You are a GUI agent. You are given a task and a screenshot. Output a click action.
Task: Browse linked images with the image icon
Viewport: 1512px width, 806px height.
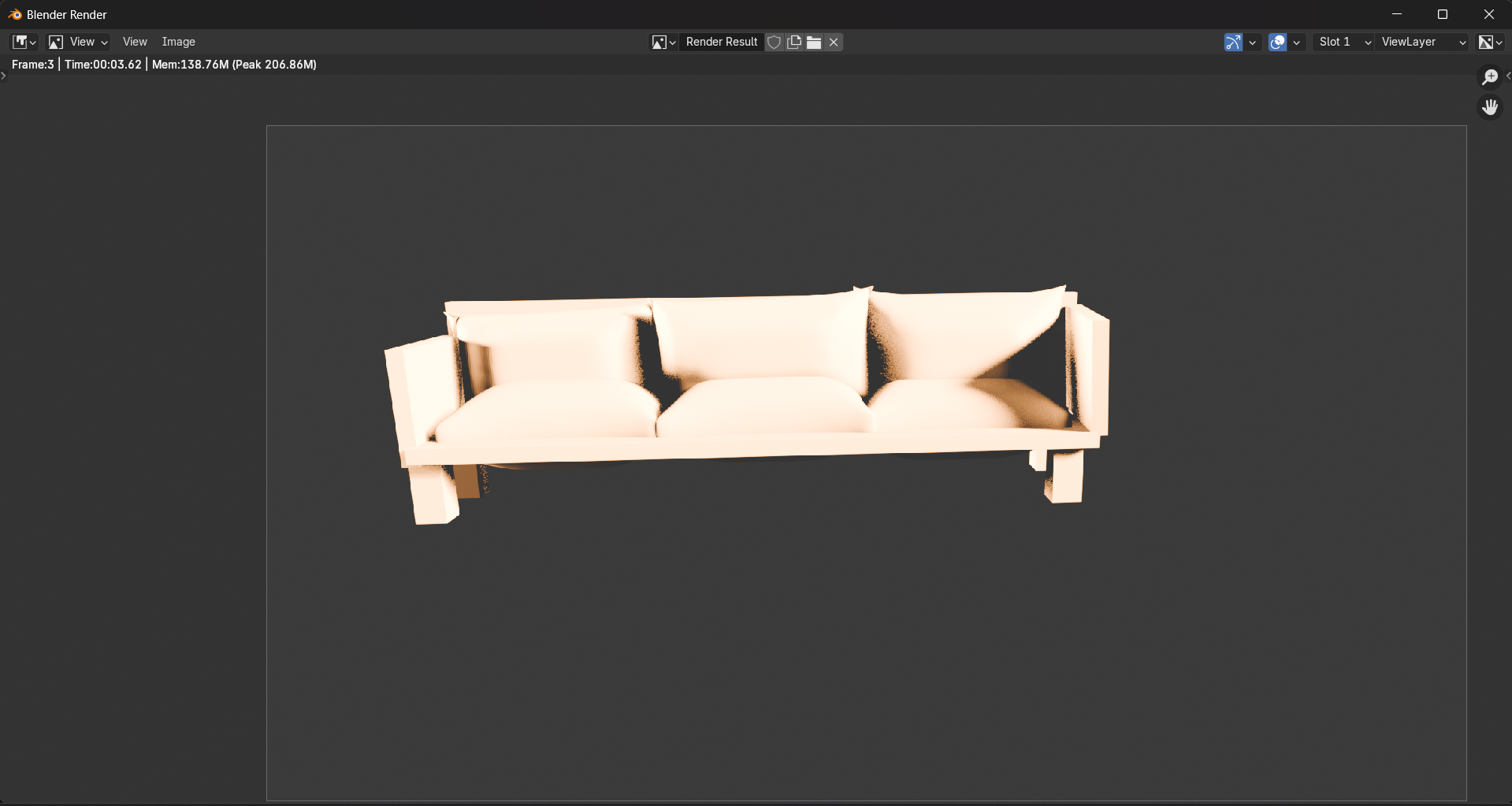[x=663, y=42]
